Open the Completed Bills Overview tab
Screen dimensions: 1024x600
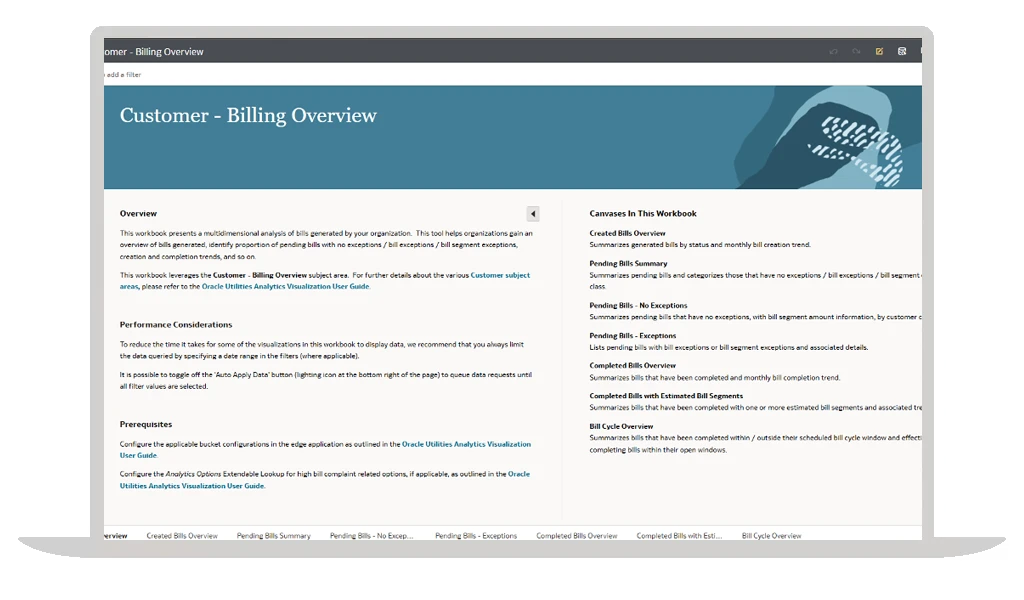coord(576,536)
